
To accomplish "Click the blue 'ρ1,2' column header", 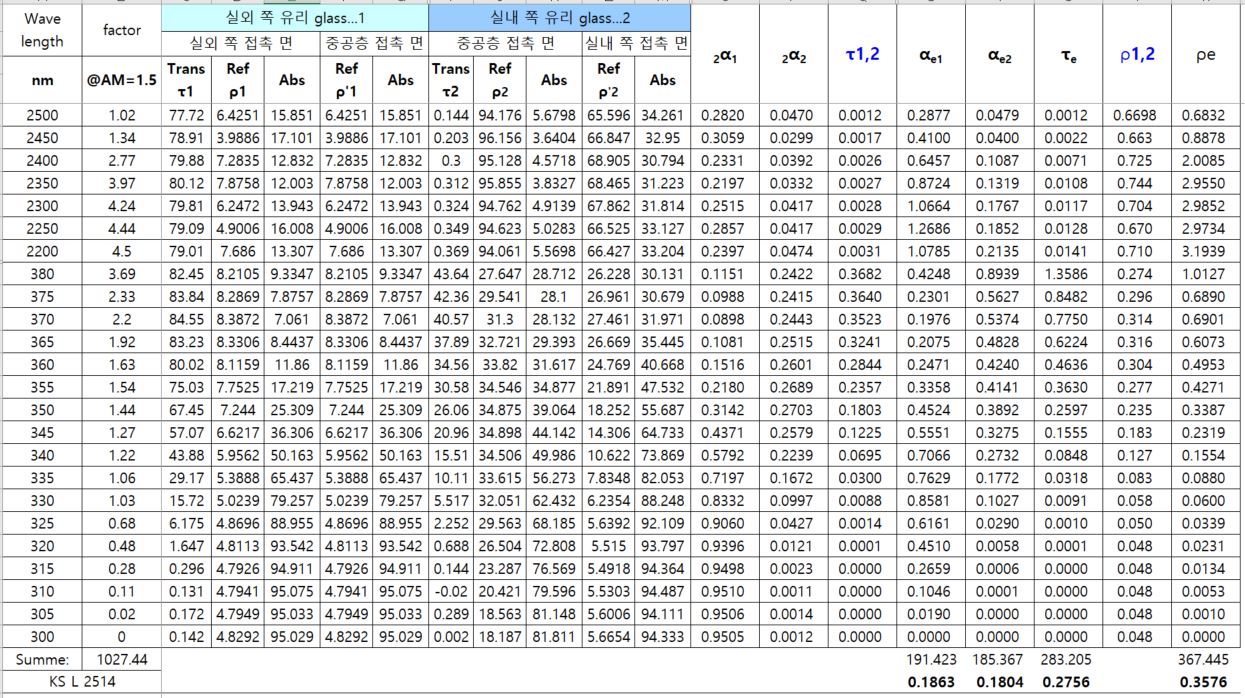I will pyautogui.click(x=1137, y=55).
